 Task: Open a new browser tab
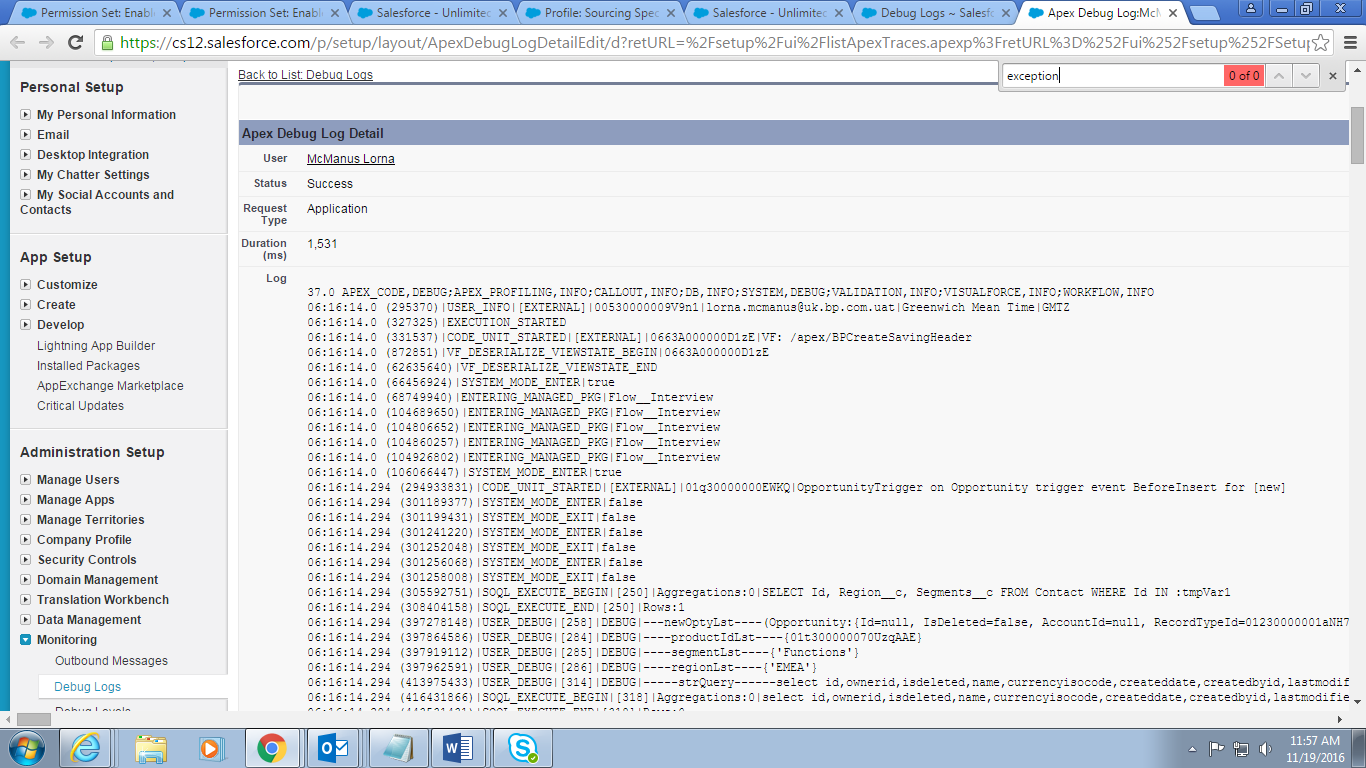click(x=1206, y=13)
